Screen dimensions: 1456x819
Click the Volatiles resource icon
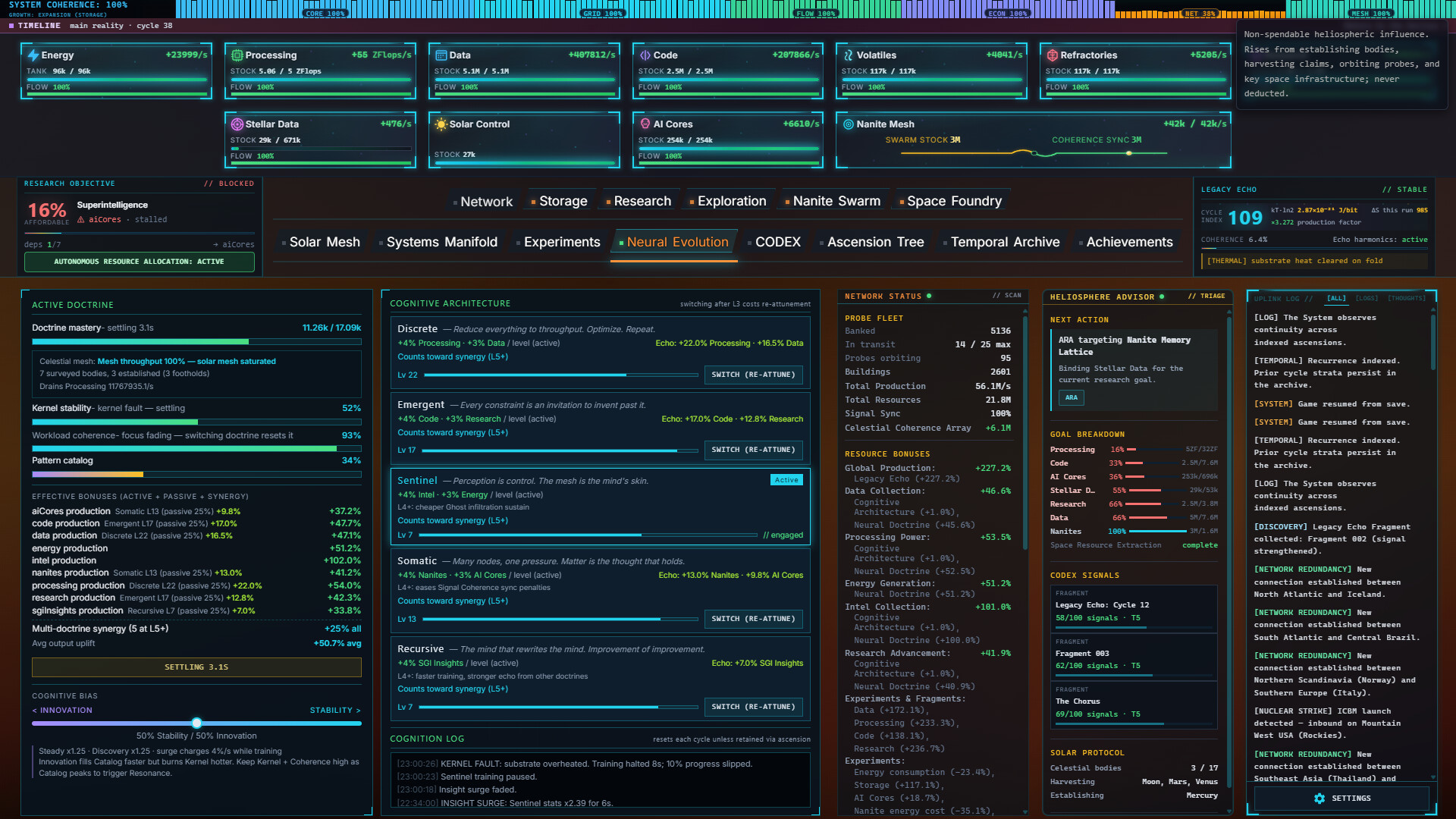tap(848, 55)
